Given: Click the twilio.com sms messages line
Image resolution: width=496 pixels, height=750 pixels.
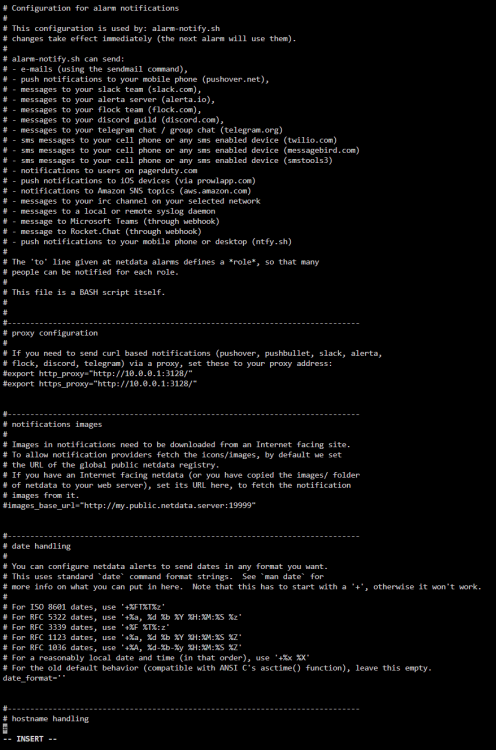Looking at the screenshot, I should (x=170, y=140).
